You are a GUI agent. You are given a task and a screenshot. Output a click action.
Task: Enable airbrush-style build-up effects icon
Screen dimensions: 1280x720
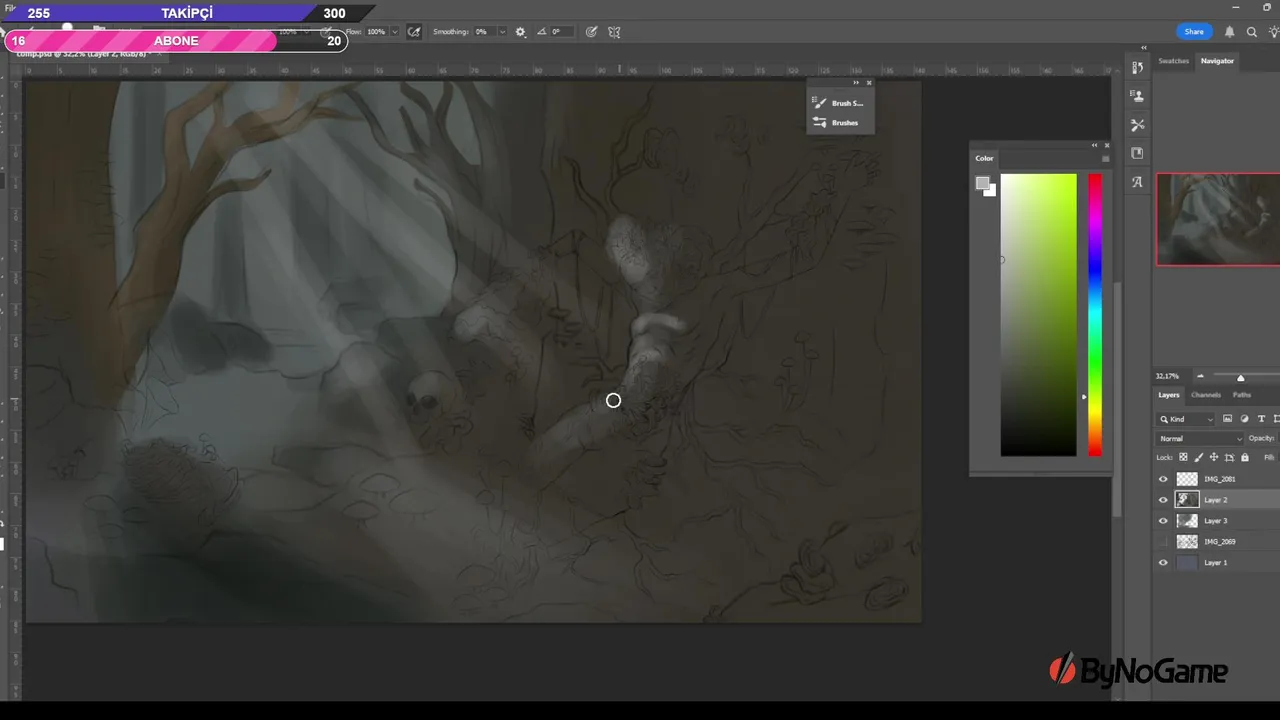[x=414, y=32]
